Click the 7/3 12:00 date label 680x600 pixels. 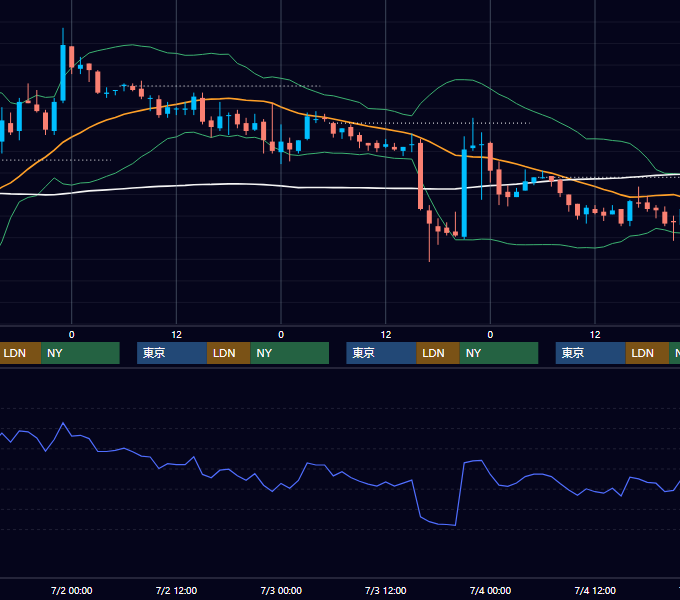point(386,590)
